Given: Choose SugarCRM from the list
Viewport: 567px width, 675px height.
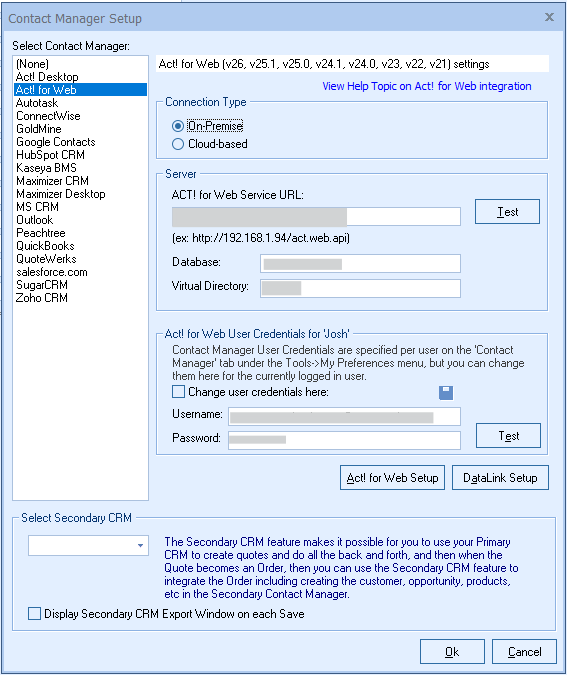Looking at the screenshot, I should point(81,285).
